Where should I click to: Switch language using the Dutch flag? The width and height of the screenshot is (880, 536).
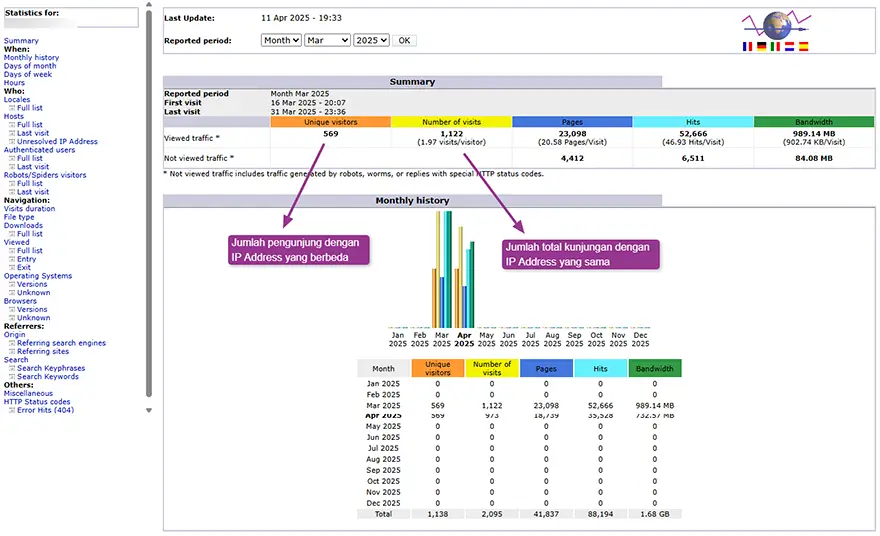(x=789, y=47)
